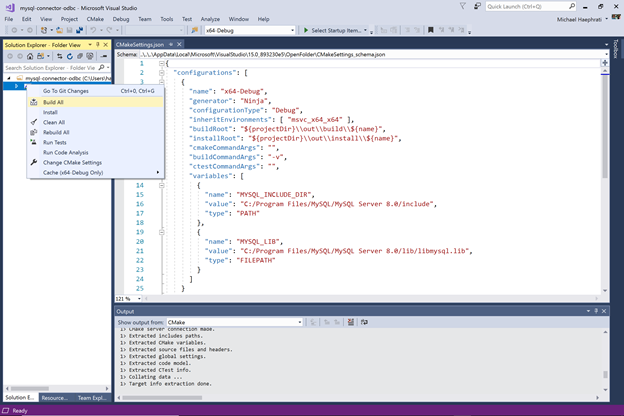
Task: Close the CMakeSettings.json tab
Action: pos(179,44)
